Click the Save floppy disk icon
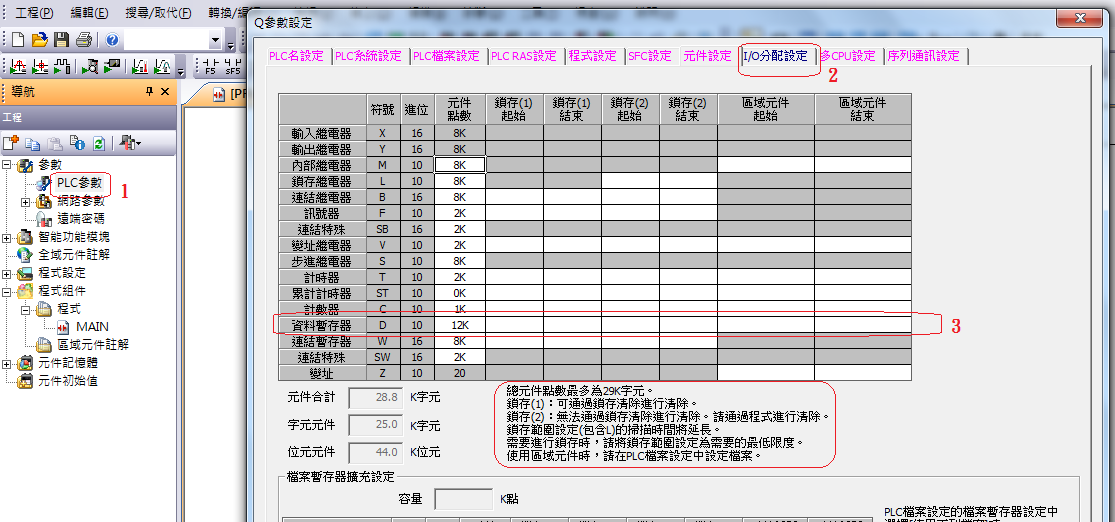This screenshot has height=522, width=1115. click(61, 40)
